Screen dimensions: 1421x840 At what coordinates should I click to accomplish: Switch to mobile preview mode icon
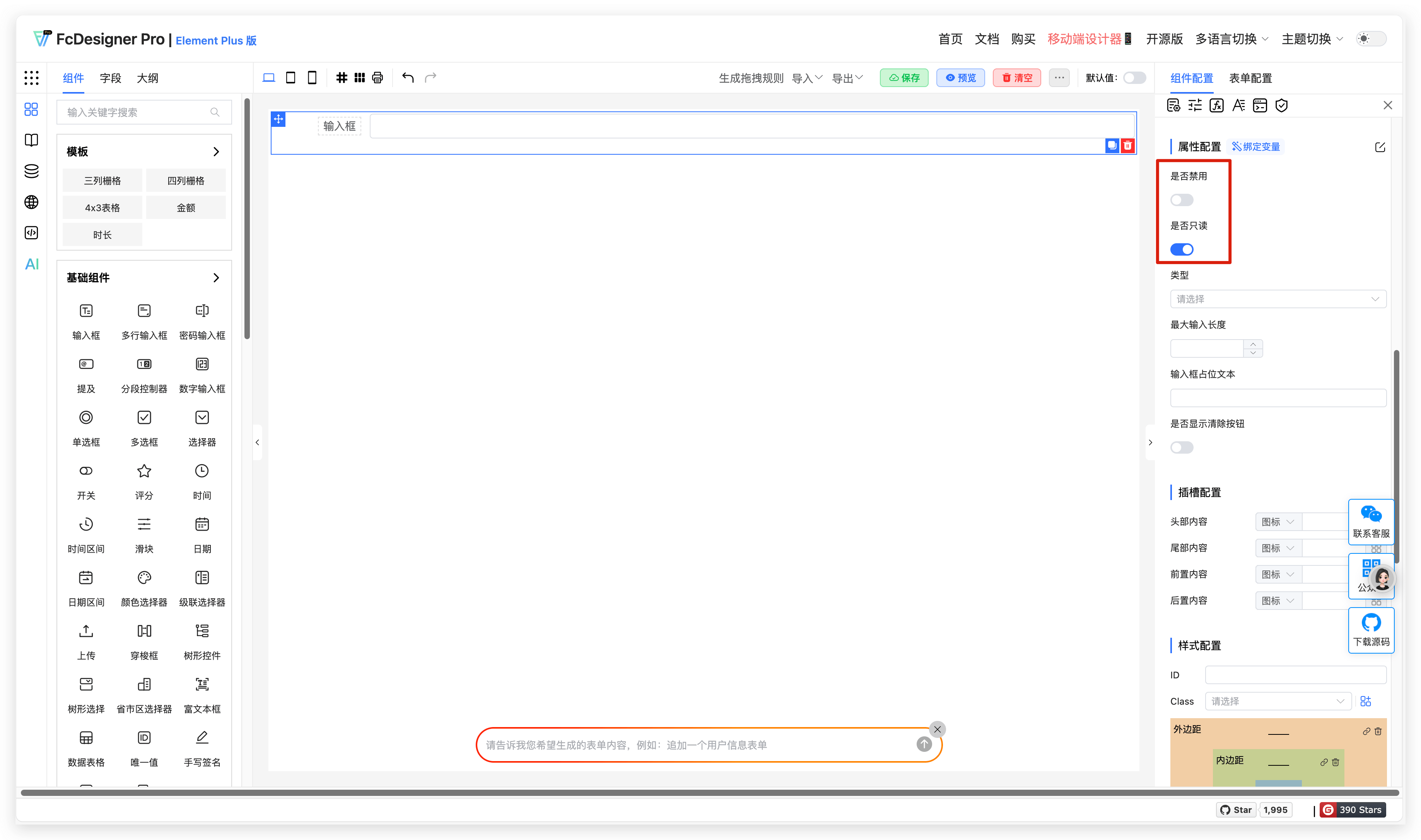pos(312,77)
